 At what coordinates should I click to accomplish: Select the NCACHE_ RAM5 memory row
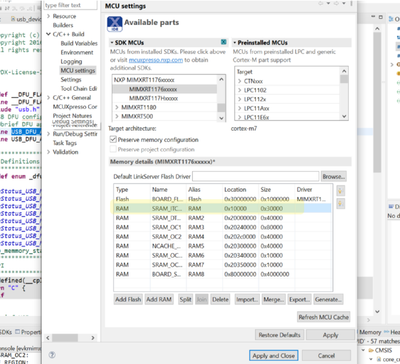[x=222, y=246]
